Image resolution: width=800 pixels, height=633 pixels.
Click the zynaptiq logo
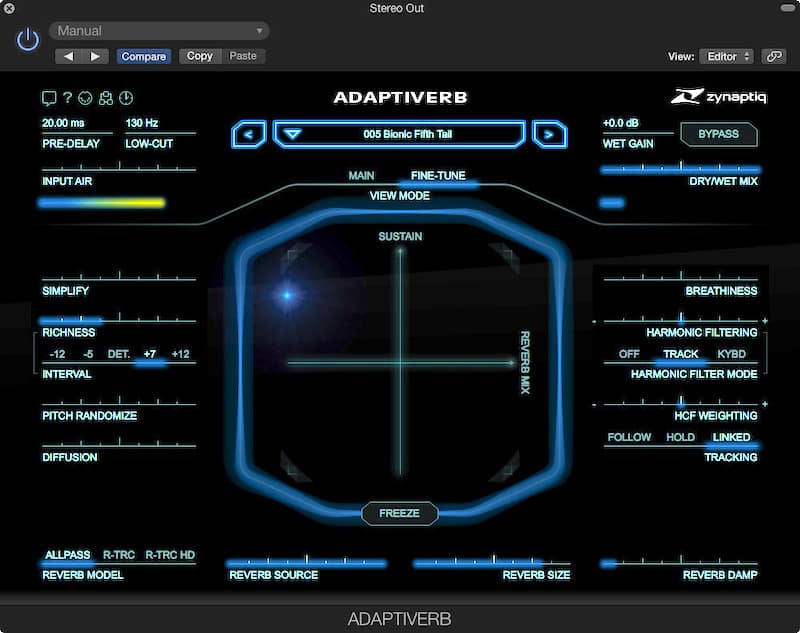pyautogui.click(x=719, y=96)
